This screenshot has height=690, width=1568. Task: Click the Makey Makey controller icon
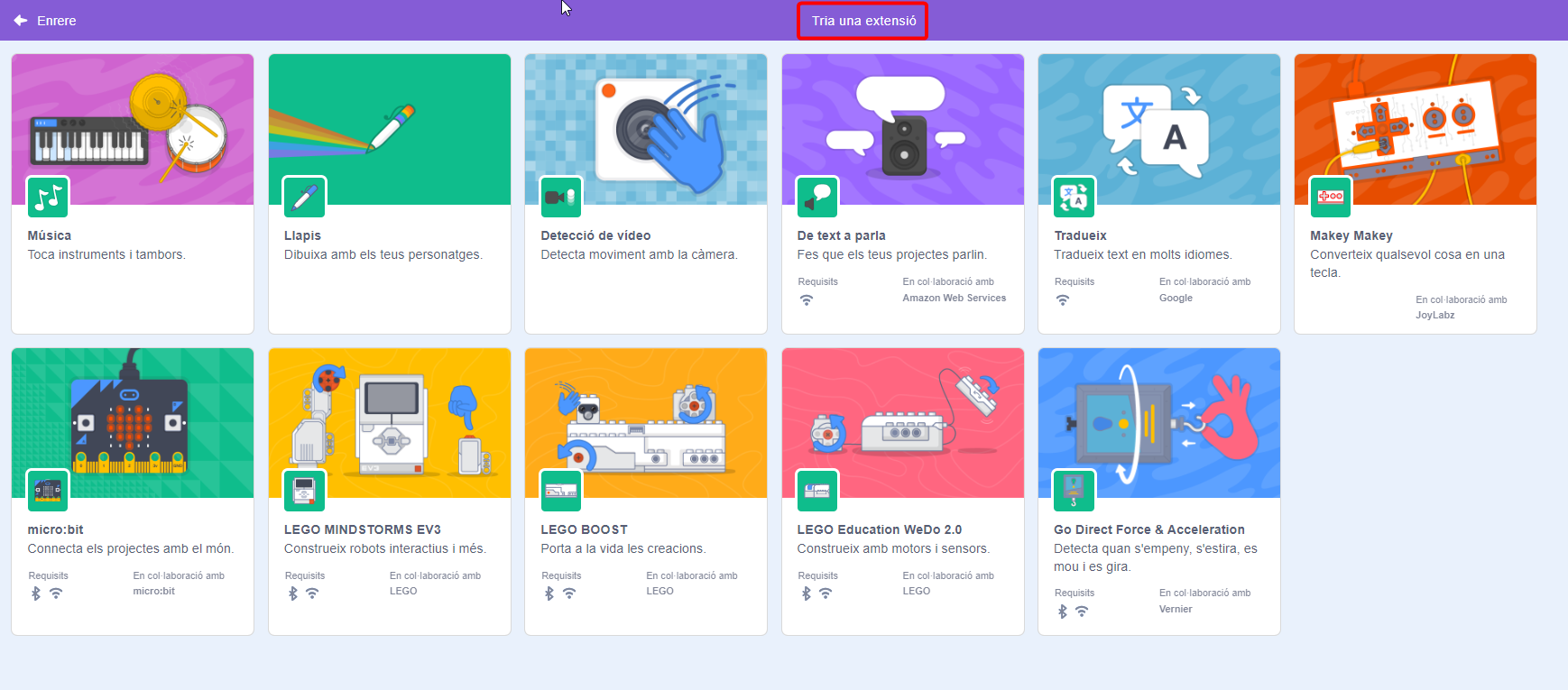(x=1330, y=198)
